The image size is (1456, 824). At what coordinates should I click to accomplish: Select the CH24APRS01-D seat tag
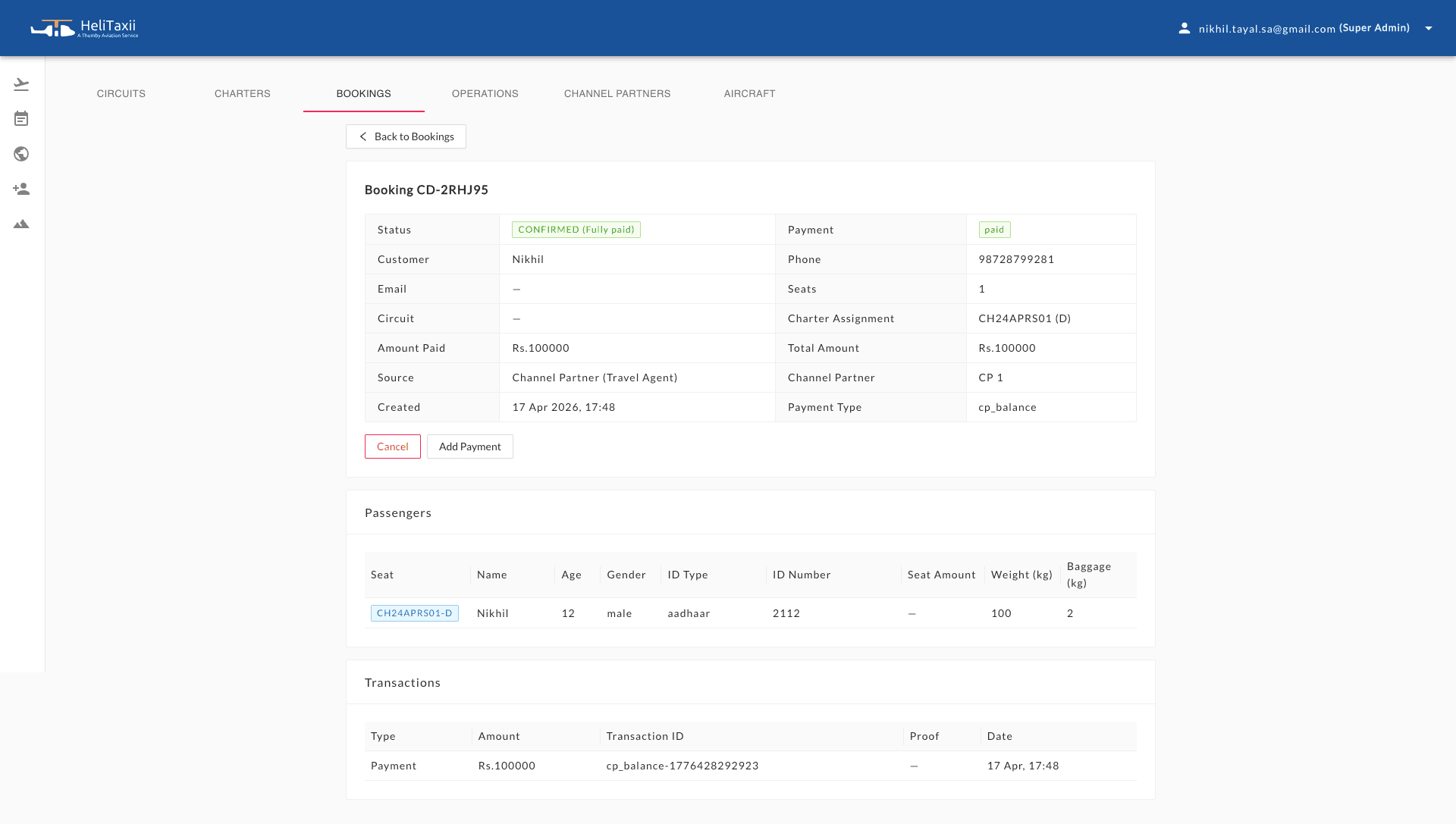pos(415,613)
